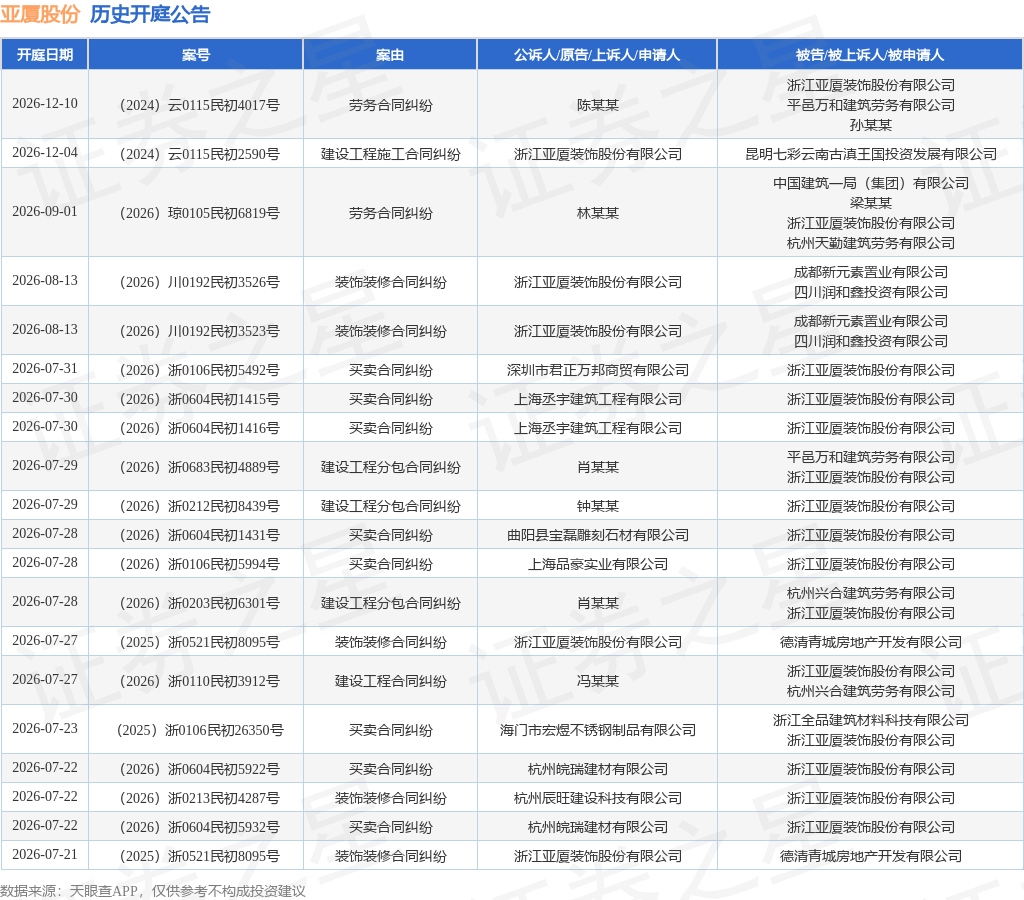The width and height of the screenshot is (1024, 900).
Task: Select plaintiff 深圳市君正万邦商贸有限公司
Action: (x=598, y=370)
